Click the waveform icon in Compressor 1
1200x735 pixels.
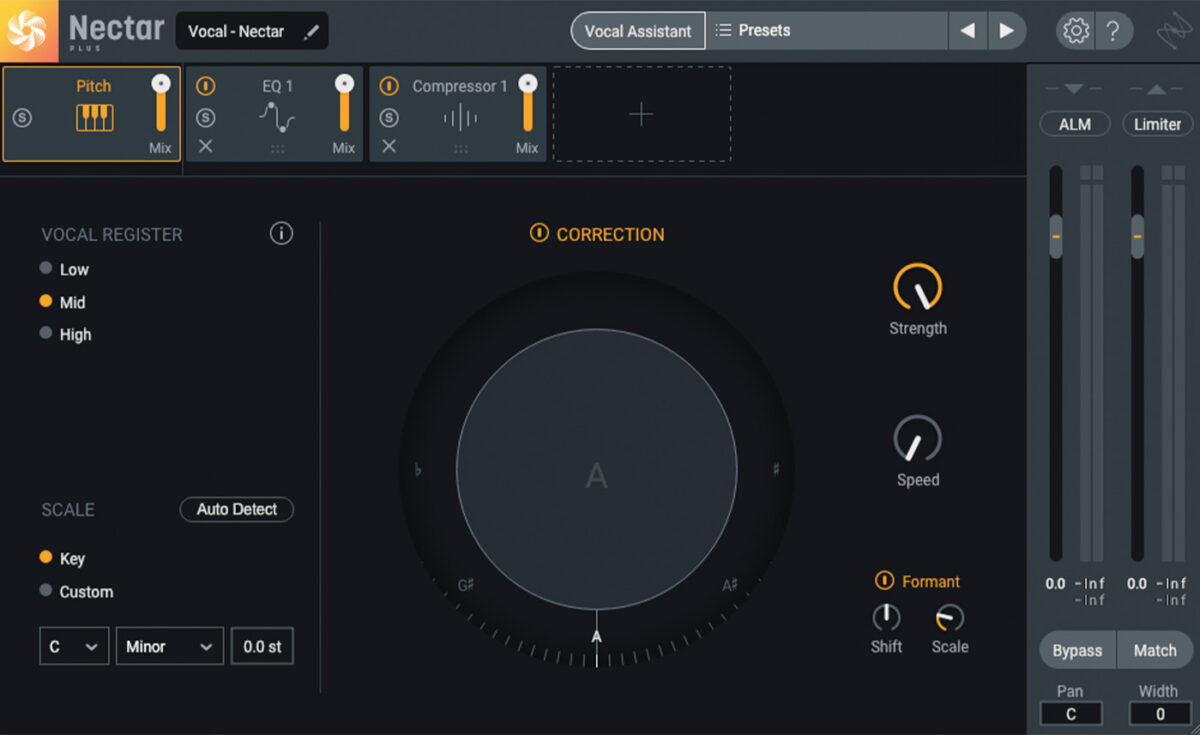pos(460,119)
